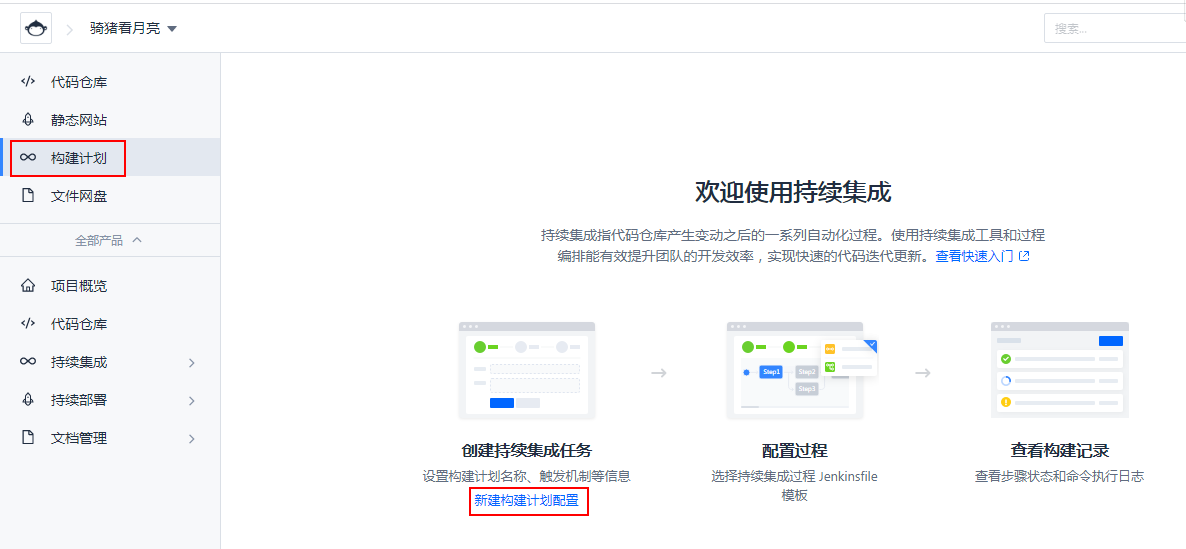Click the 欢迎使用持续集成 heading

point(793,193)
